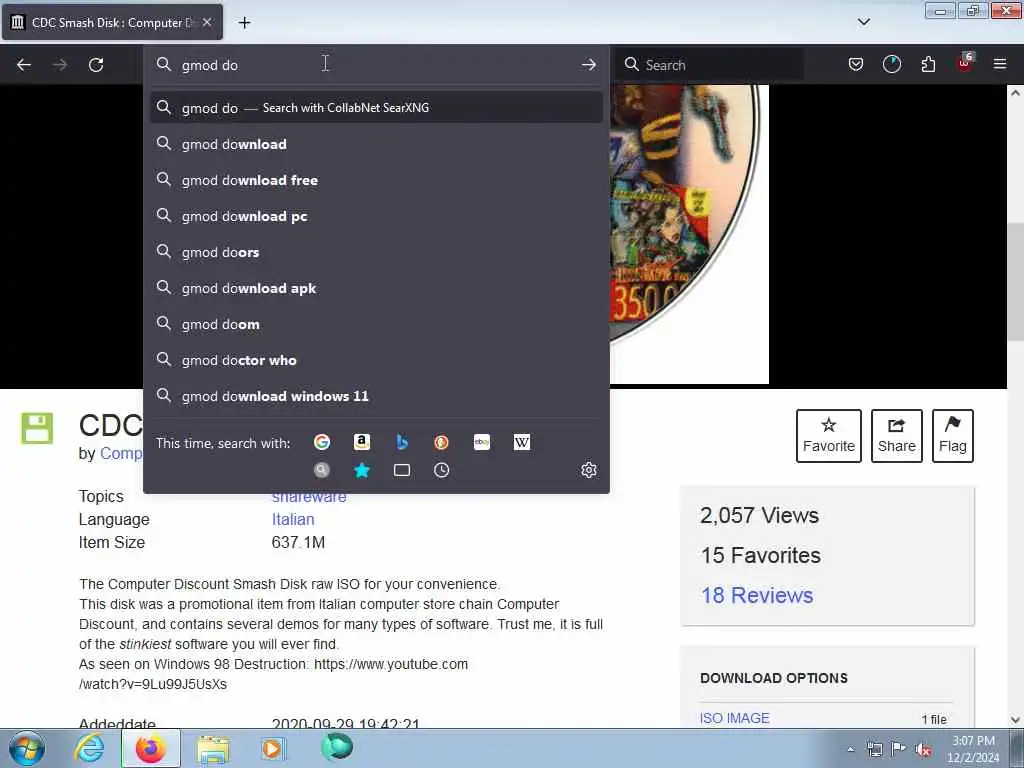Open the downloads progress indicator
Viewport: 1024px width, 768px height.
point(891,64)
